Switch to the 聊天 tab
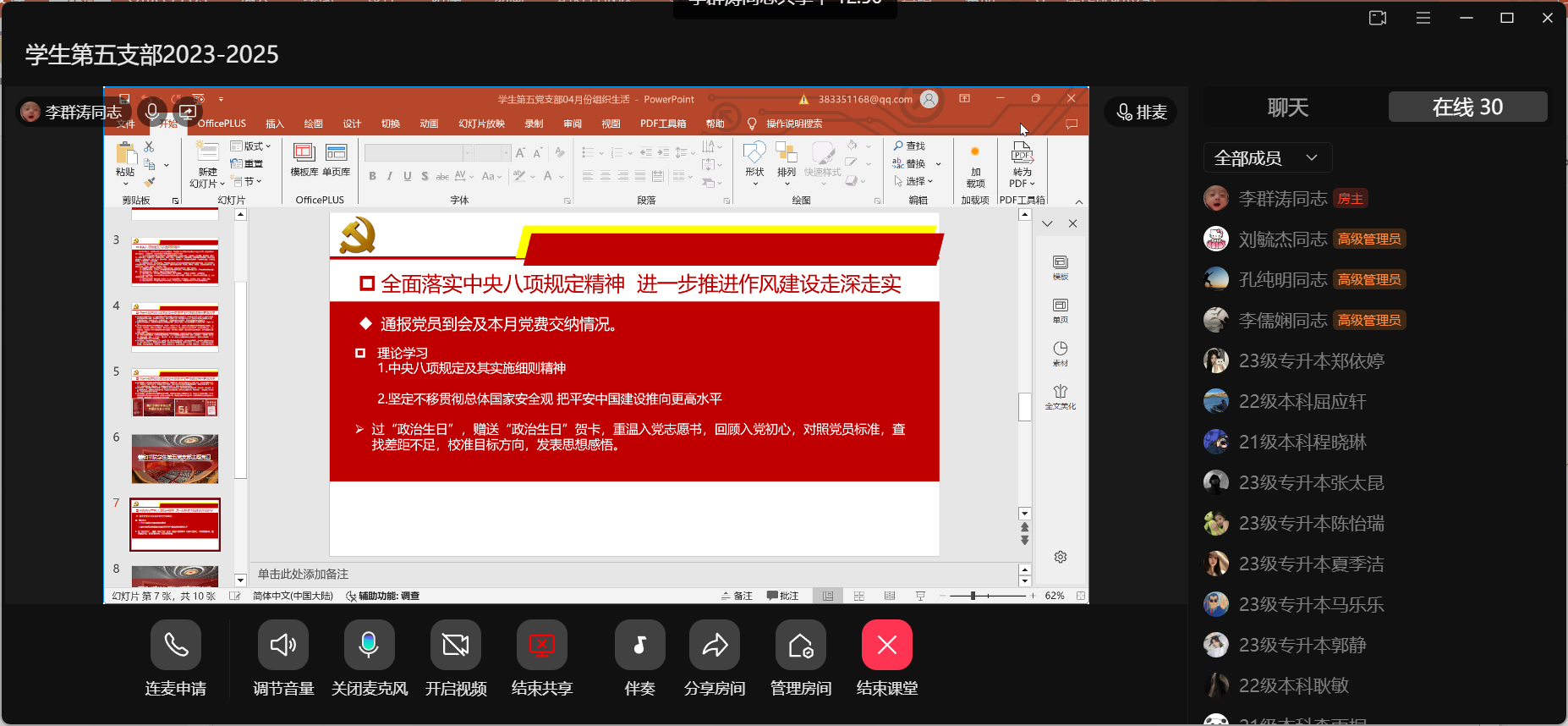The width and height of the screenshot is (1568, 726). point(1287,107)
